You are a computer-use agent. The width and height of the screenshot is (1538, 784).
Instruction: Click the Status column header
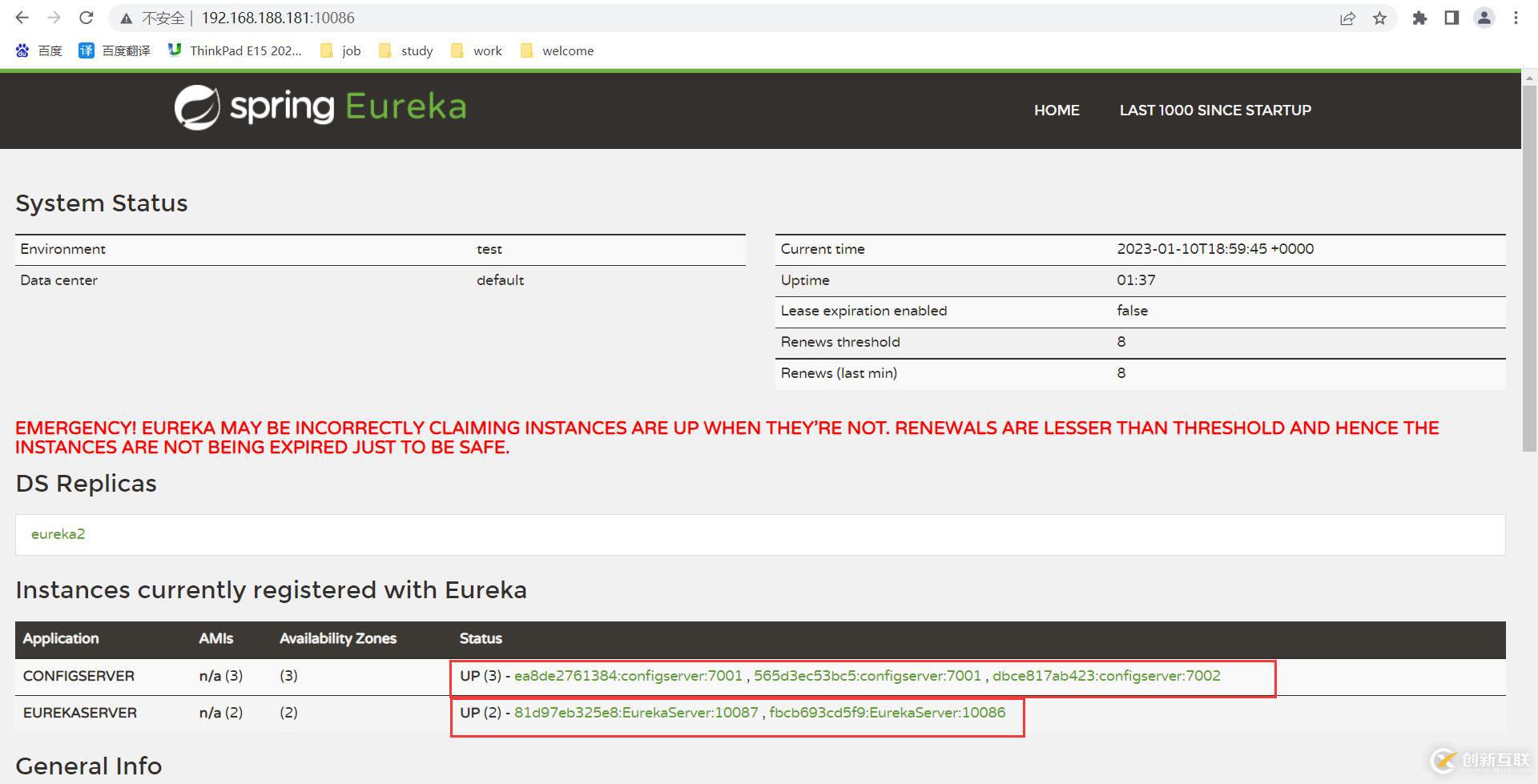481,638
